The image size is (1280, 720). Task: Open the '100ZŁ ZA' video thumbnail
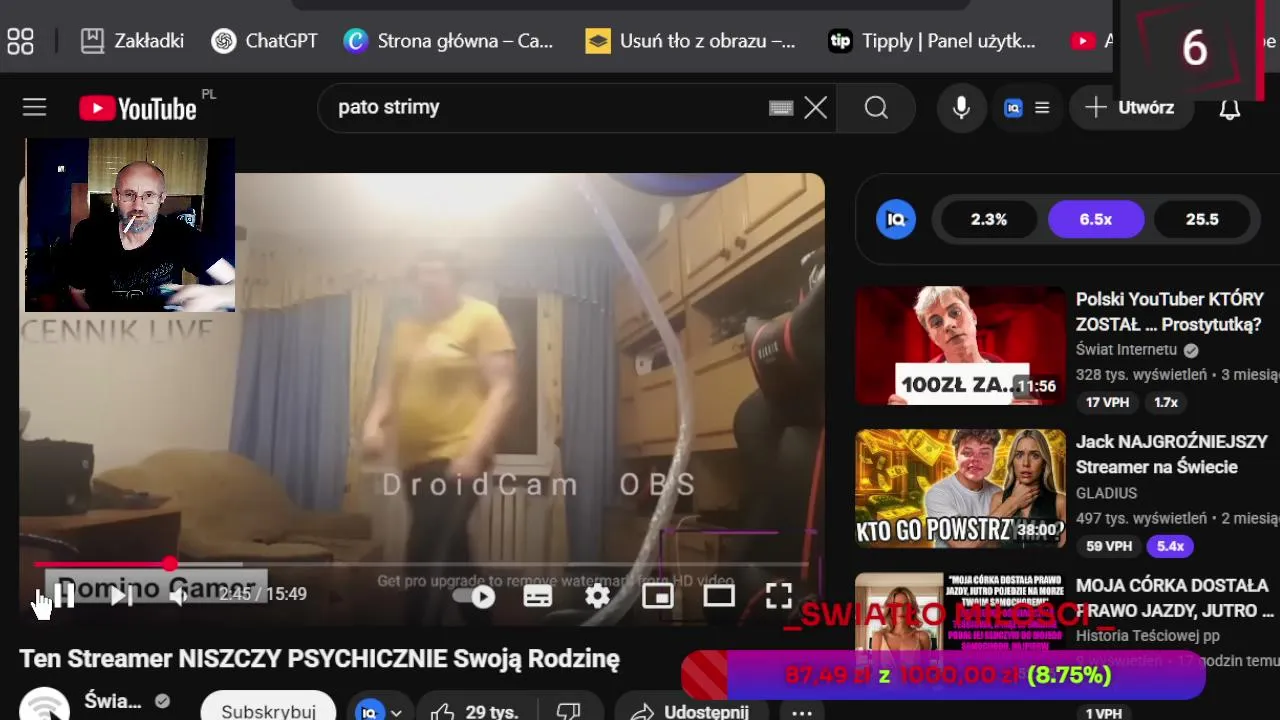[x=961, y=346]
